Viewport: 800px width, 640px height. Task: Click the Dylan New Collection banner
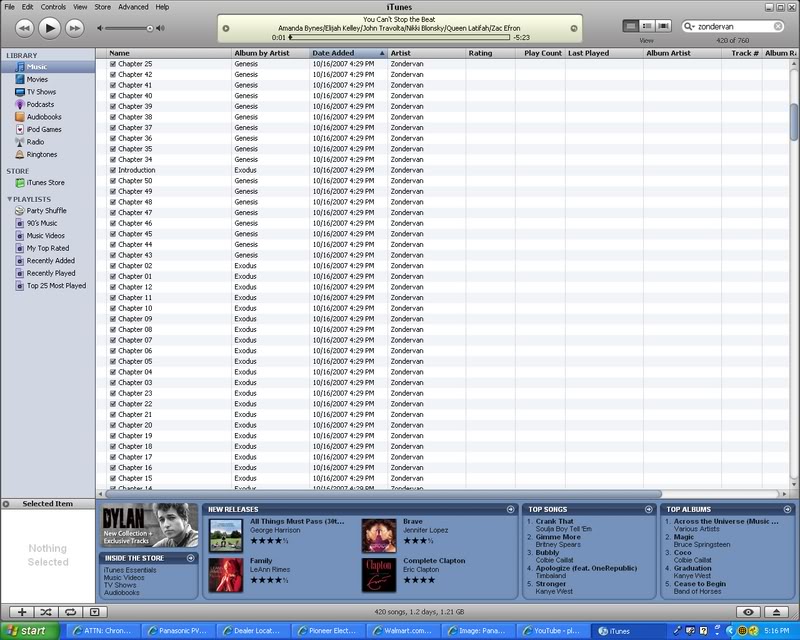click(x=149, y=525)
